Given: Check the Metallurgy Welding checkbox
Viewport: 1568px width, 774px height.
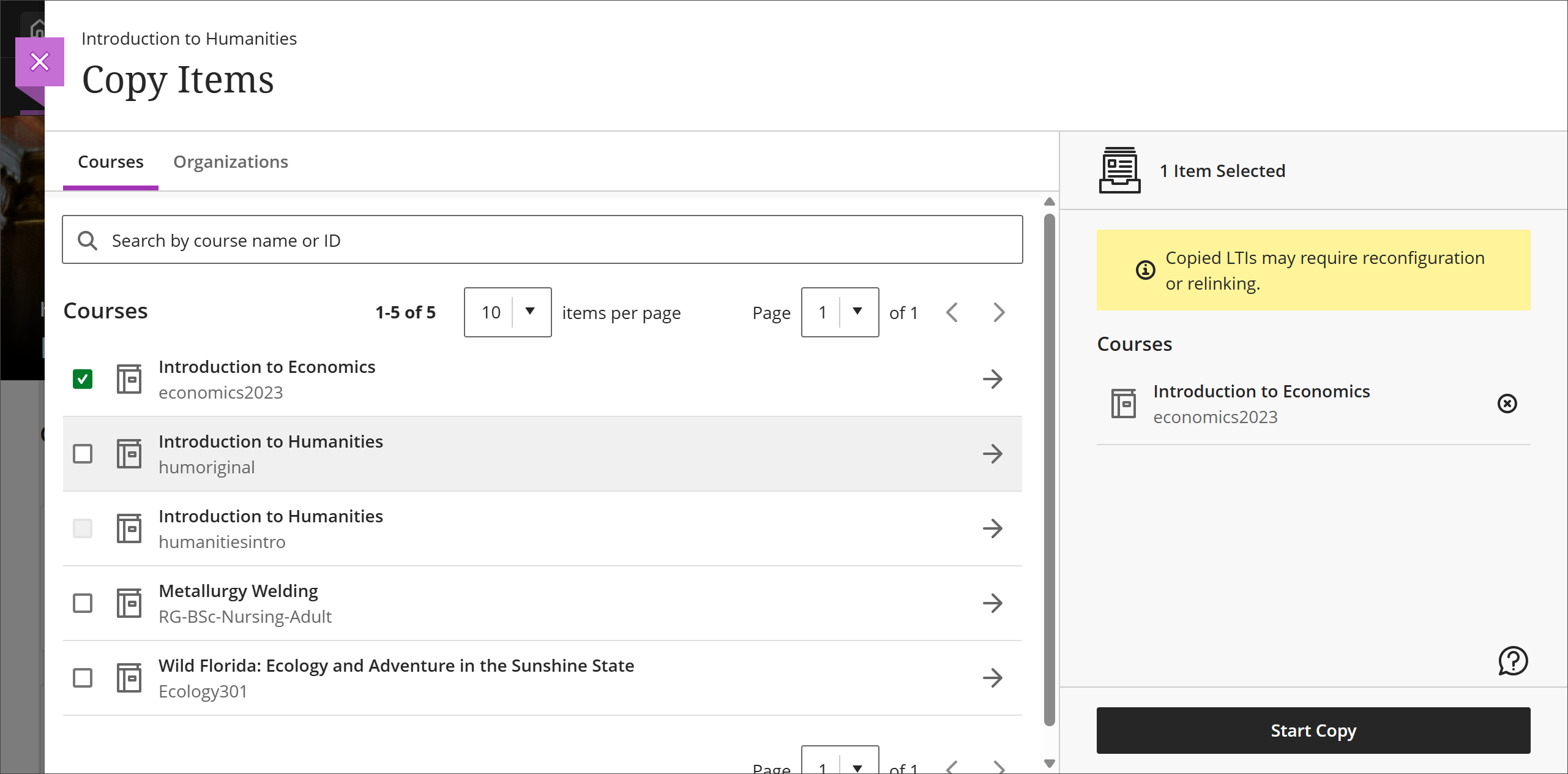Looking at the screenshot, I should click(83, 603).
